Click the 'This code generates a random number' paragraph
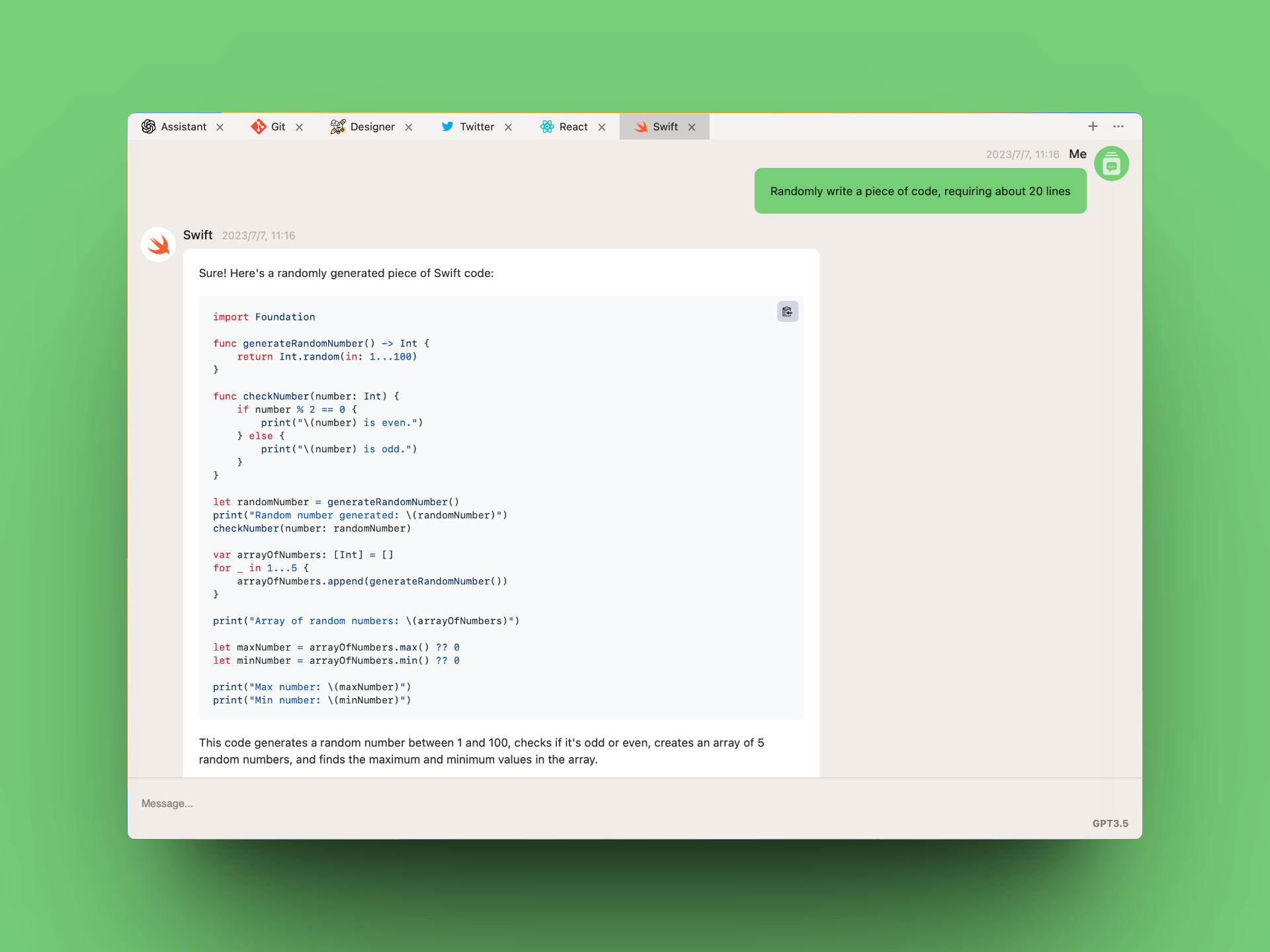The height and width of the screenshot is (952, 1270). 482,751
